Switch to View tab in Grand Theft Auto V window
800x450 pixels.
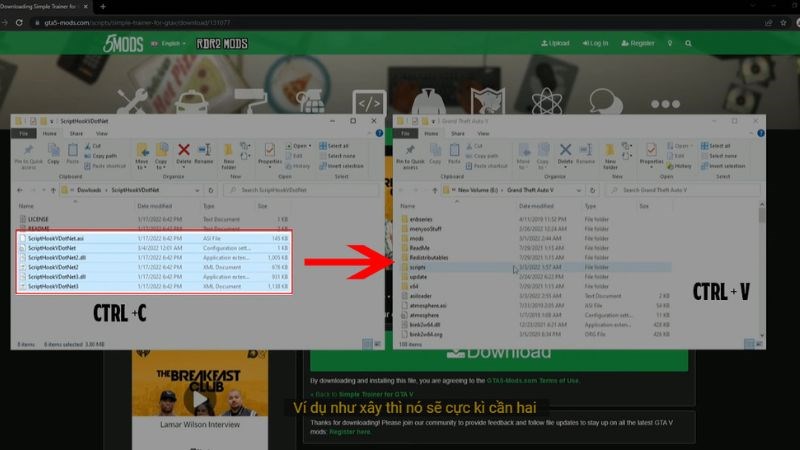[x=483, y=133]
